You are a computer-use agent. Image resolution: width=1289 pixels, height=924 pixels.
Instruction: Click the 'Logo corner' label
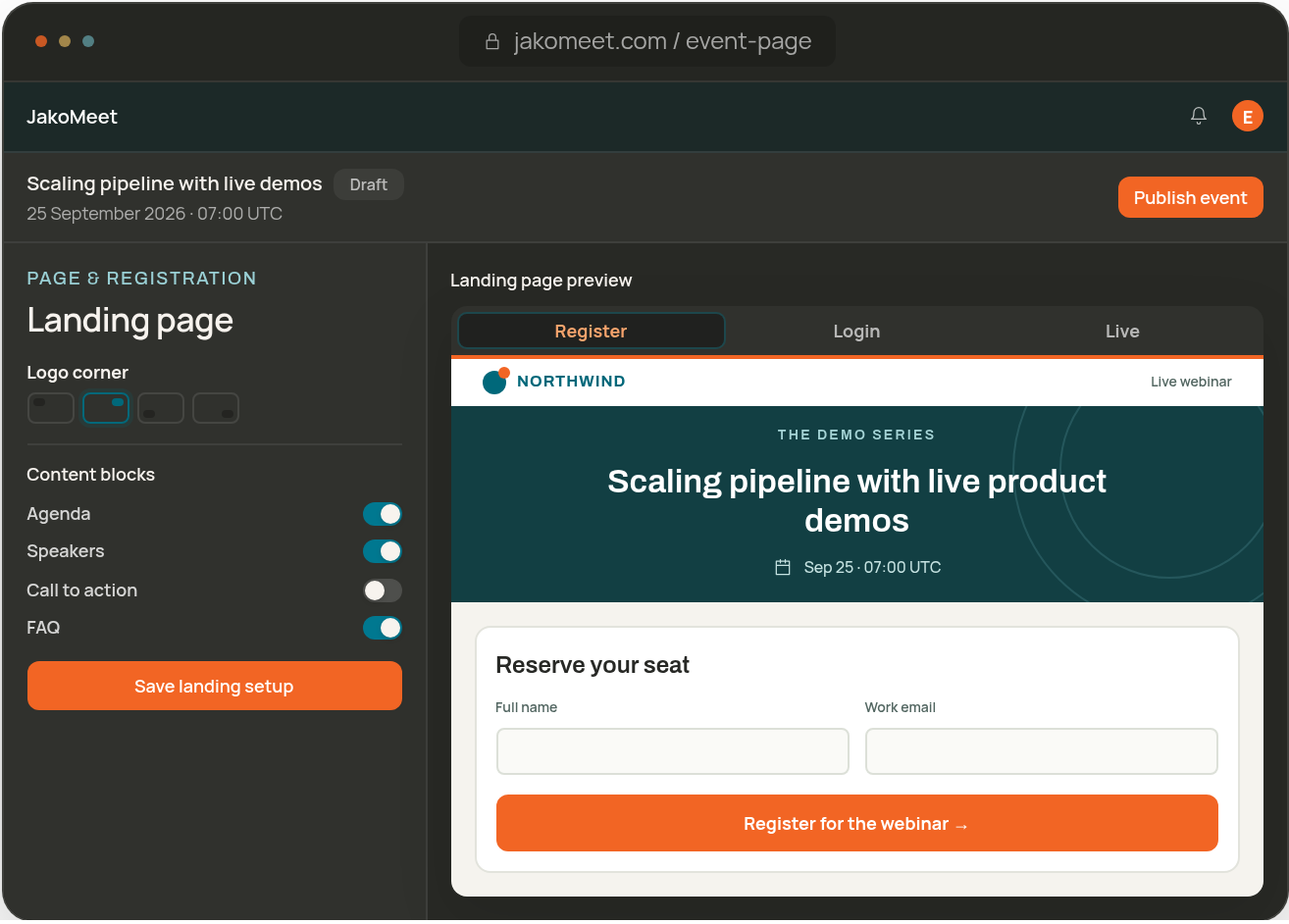point(77,373)
